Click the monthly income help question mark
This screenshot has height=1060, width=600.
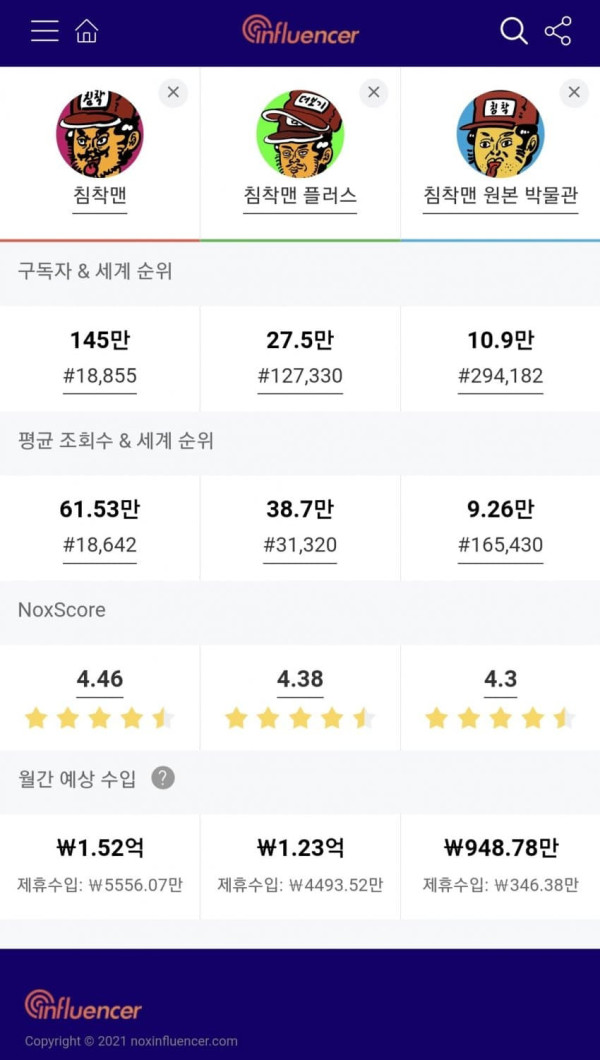(163, 778)
